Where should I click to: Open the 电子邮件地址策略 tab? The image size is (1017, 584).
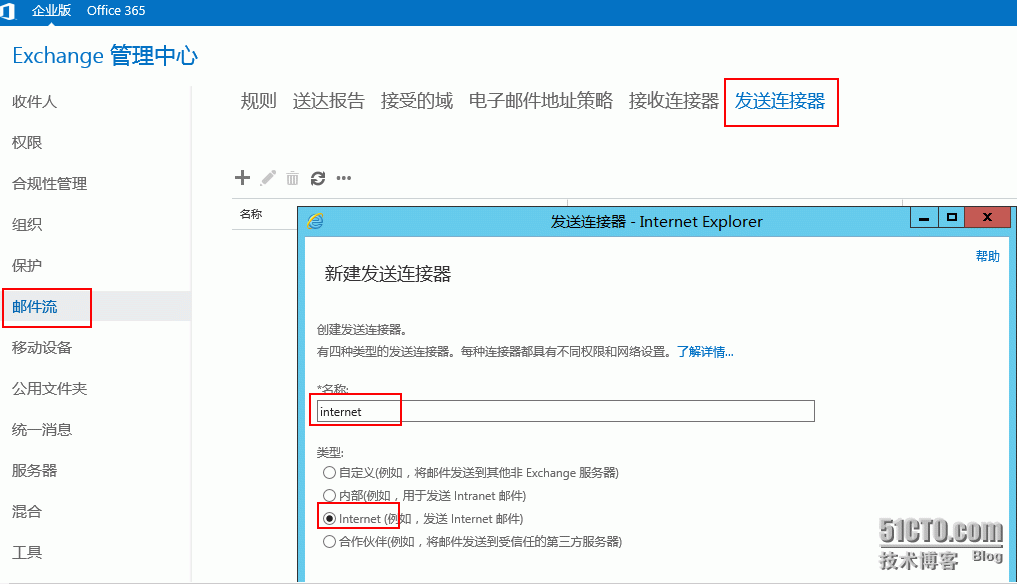541,101
